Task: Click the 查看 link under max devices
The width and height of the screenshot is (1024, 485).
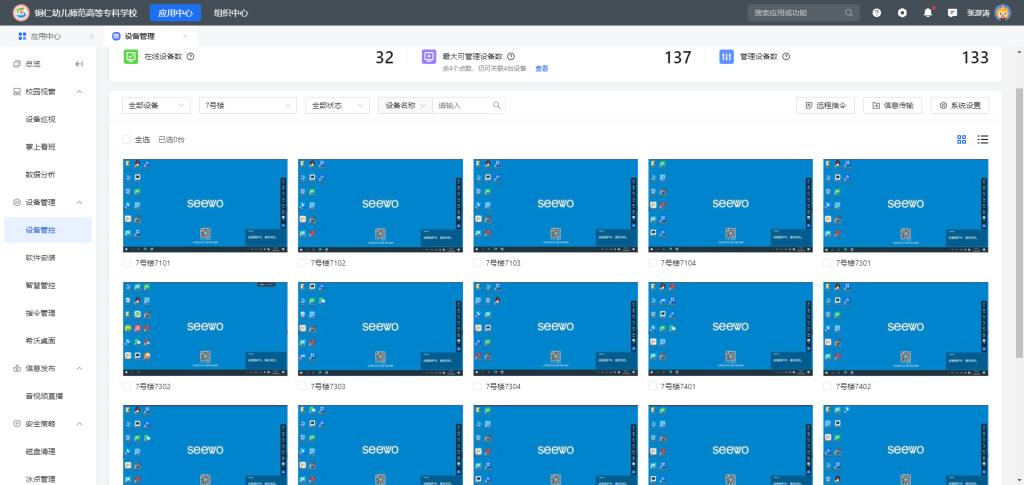Action: (541, 68)
